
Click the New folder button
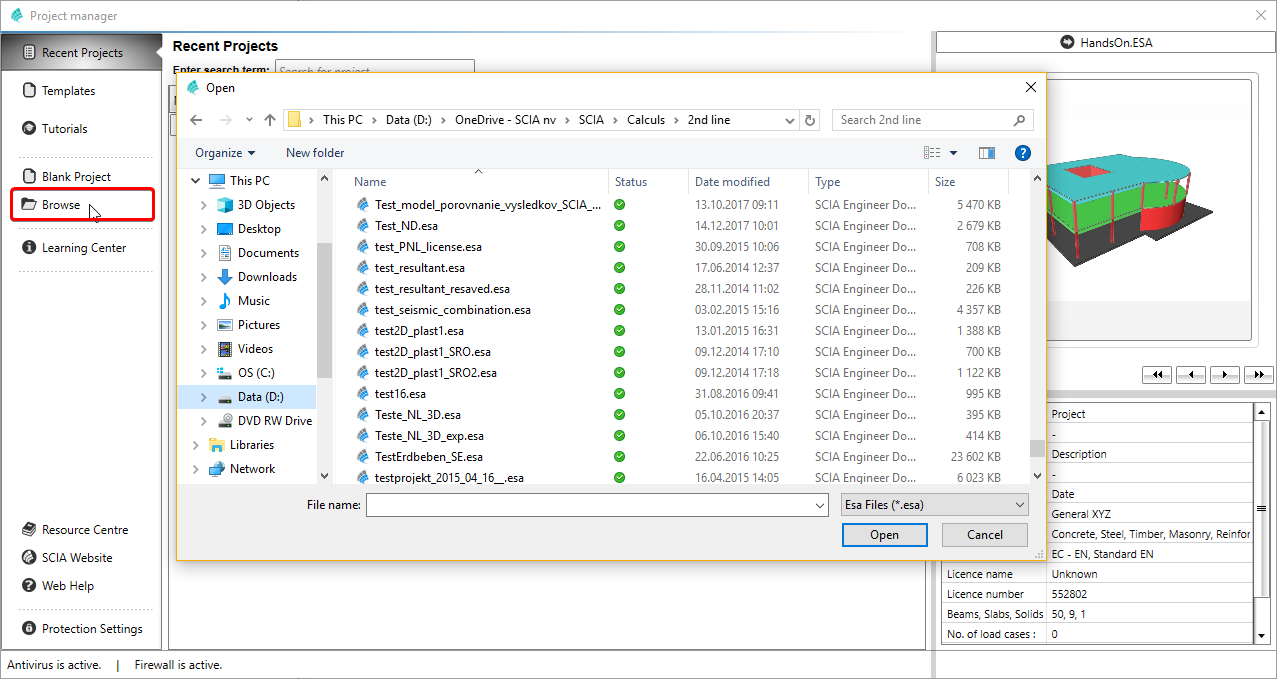(x=315, y=153)
